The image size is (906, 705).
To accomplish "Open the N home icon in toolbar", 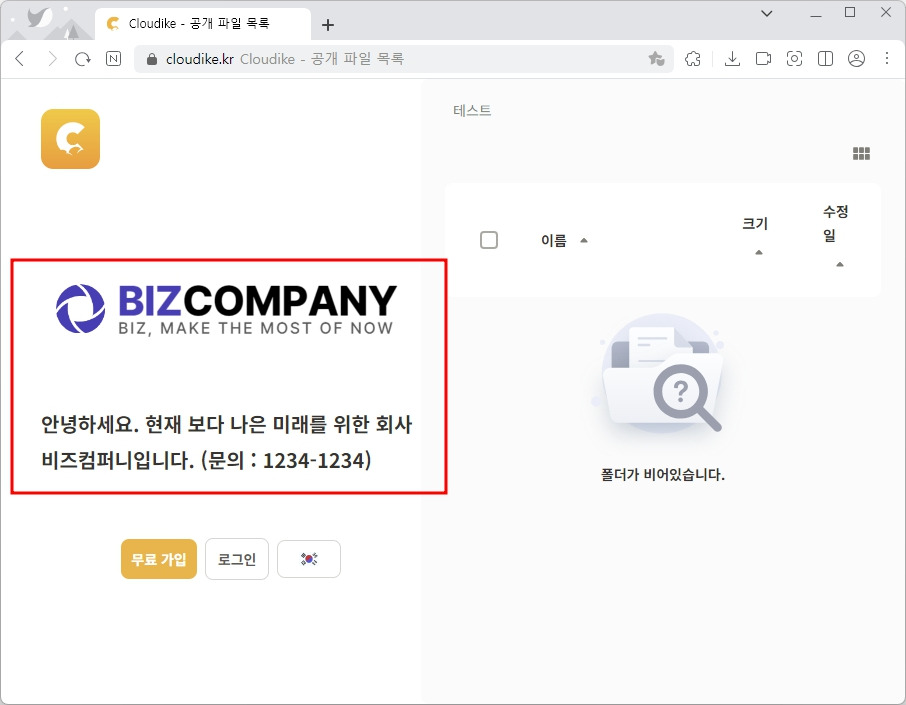I will click(x=114, y=58).
